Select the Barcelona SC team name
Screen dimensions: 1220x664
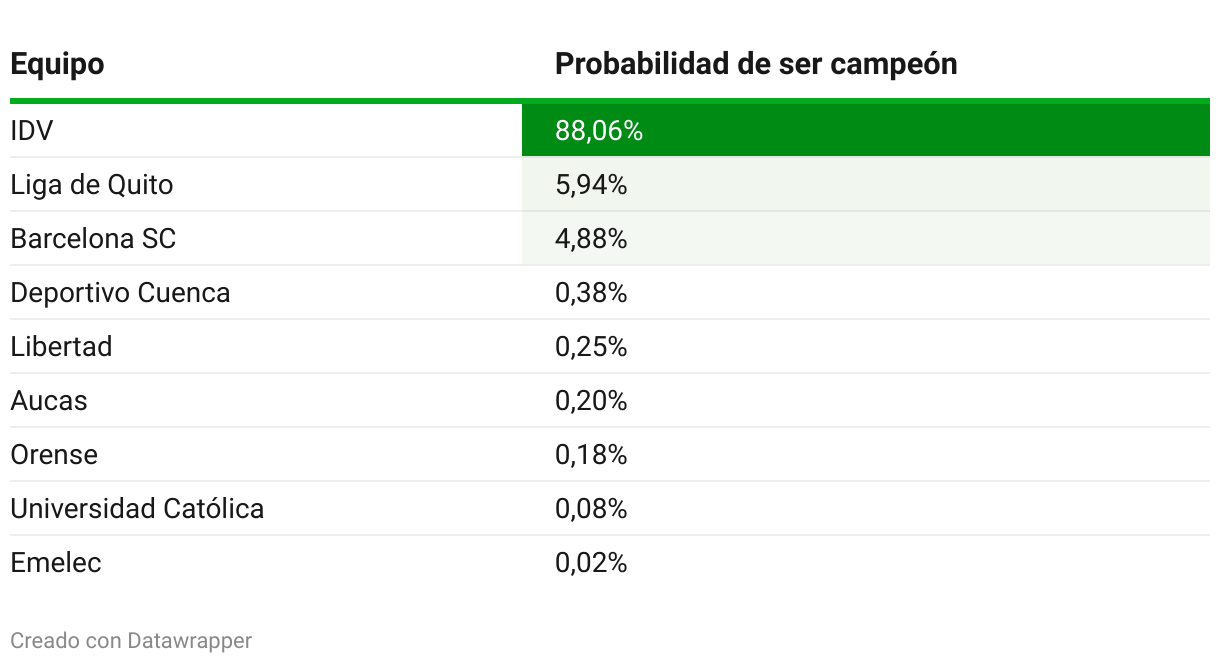click(x=93, y=239)
